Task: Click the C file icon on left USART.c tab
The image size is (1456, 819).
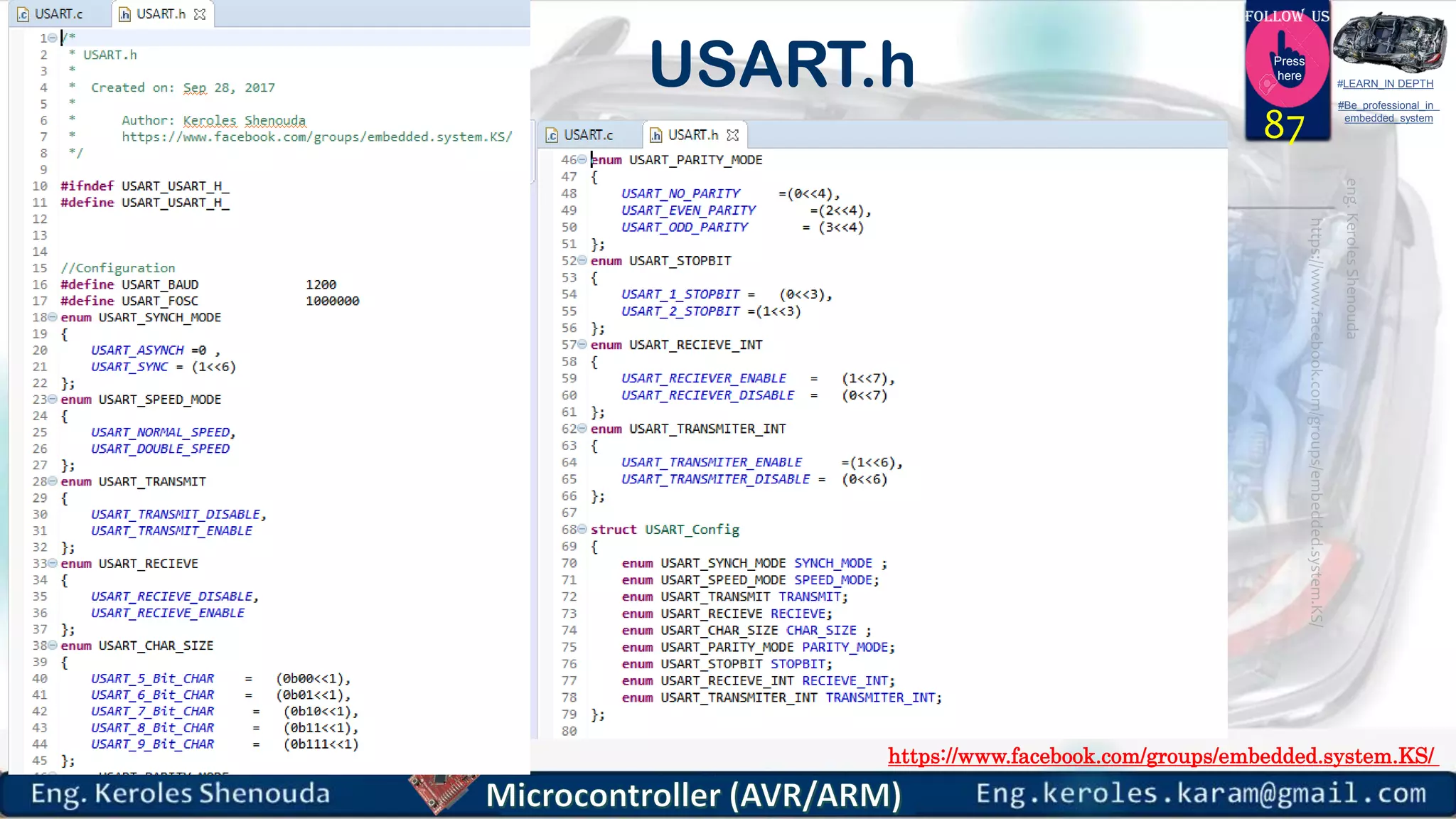Action: [x=23, y=14]
